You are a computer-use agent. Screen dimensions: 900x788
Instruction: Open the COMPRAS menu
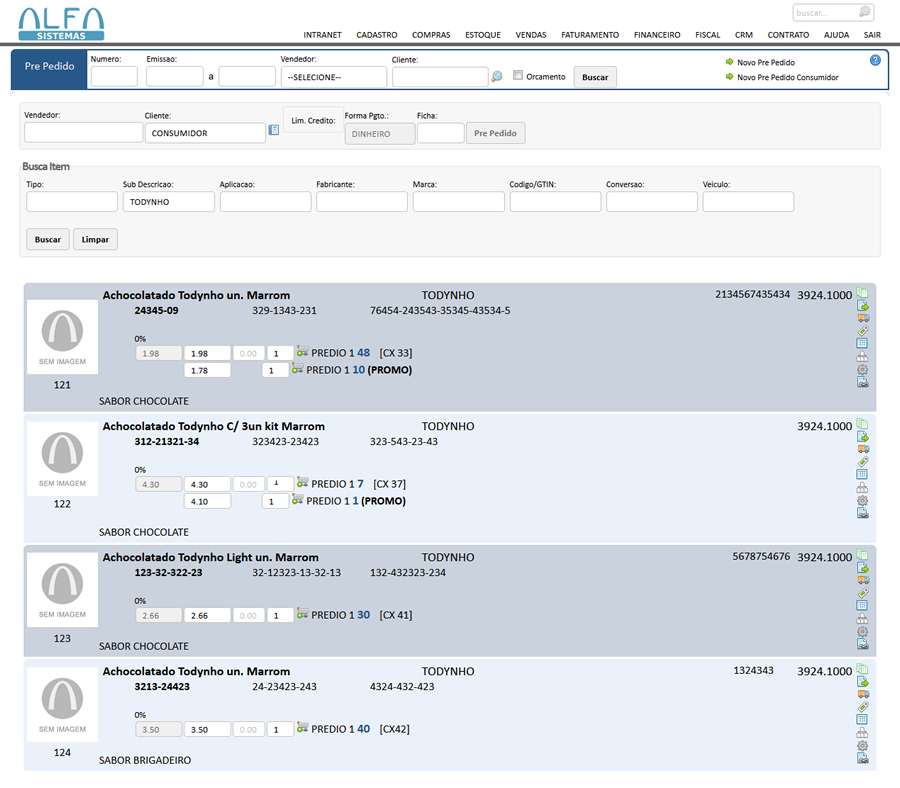pos(431,35)
